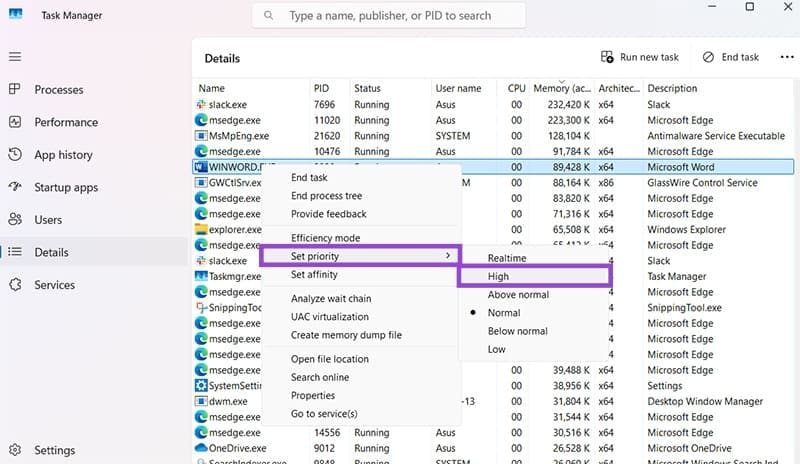This screenshot has height=464, width=800.
Task: Open the Startup apps page label
Action: point(66,187)
